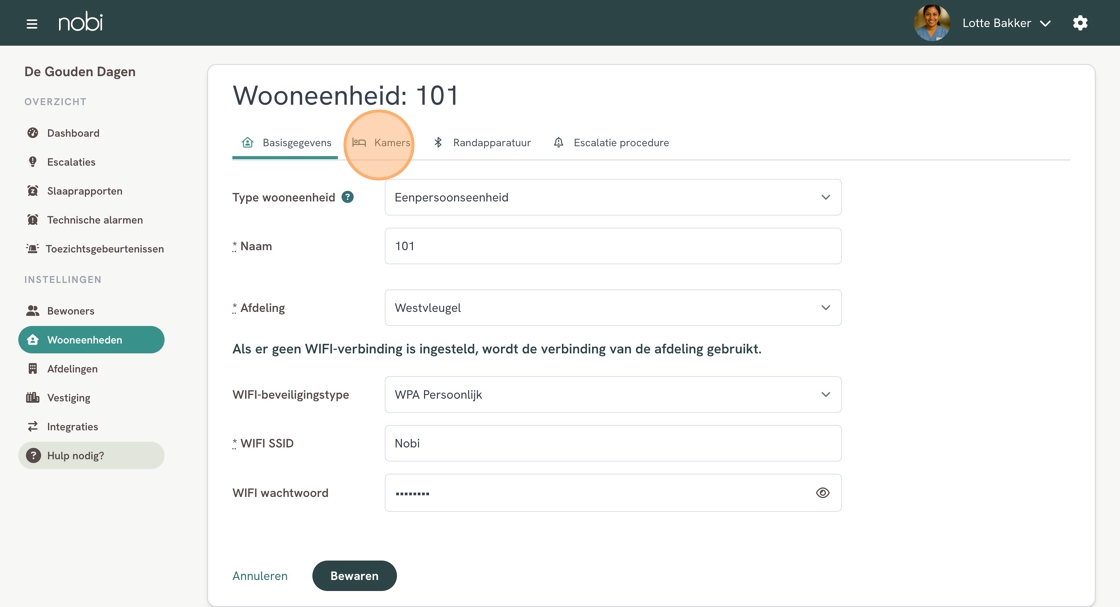Expand the Type wooneenheid dropdown
This screenshot has width=1120, height=607.
612,198
